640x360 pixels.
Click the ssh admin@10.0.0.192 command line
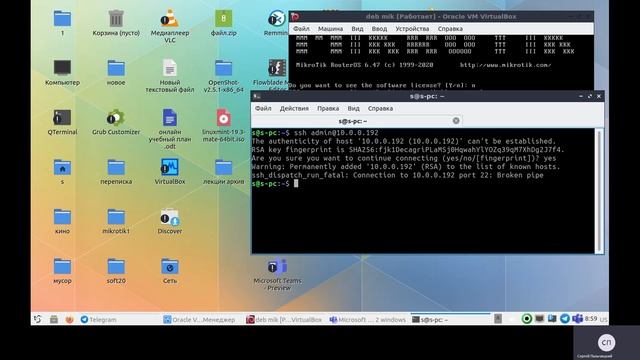pyautogui.click(x=336, y=133)
